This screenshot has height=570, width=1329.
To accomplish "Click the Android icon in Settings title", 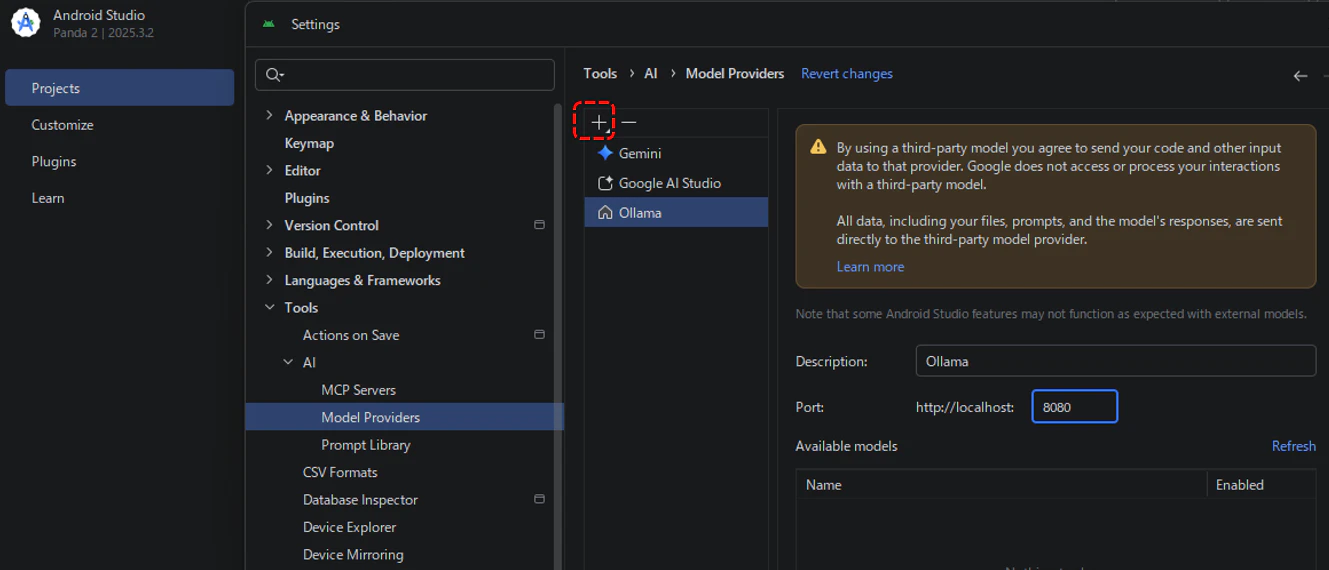I will 268,24.
